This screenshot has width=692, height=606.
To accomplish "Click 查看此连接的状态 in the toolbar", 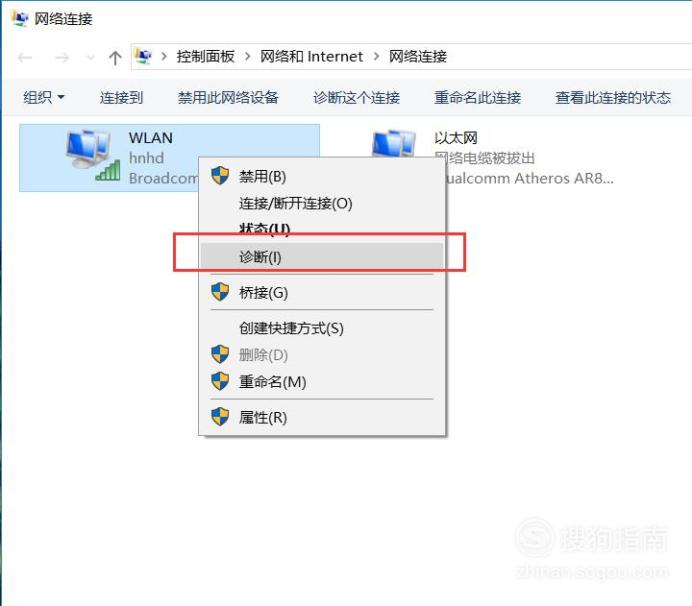I will coord(613,97).
